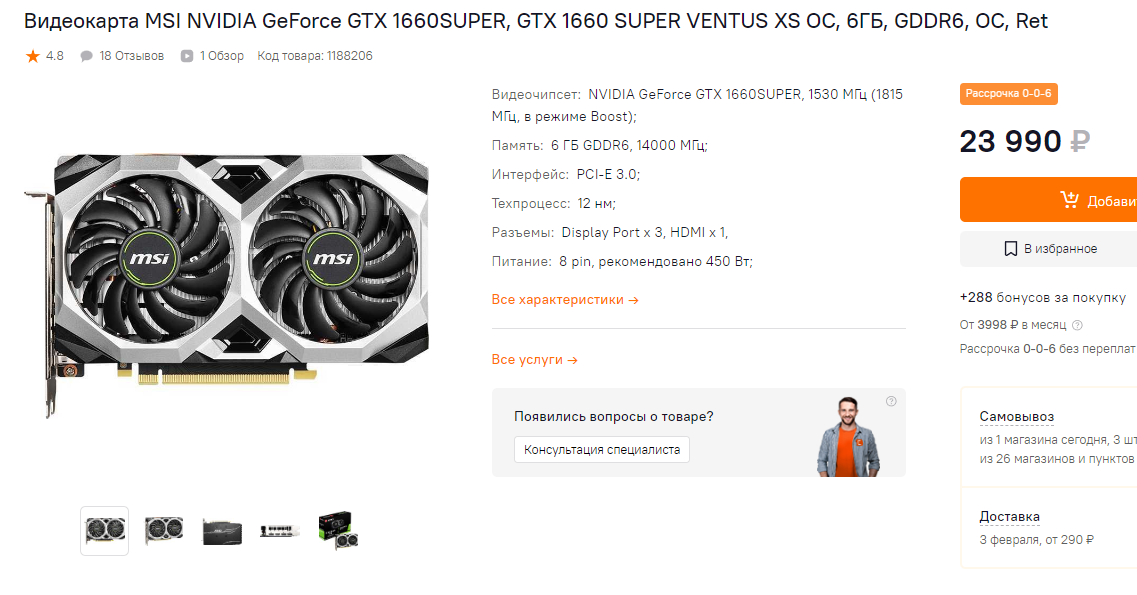Screen dimensions: 1137x595
Task: Select second angled-view thumbnail
Action: [163, 531]
